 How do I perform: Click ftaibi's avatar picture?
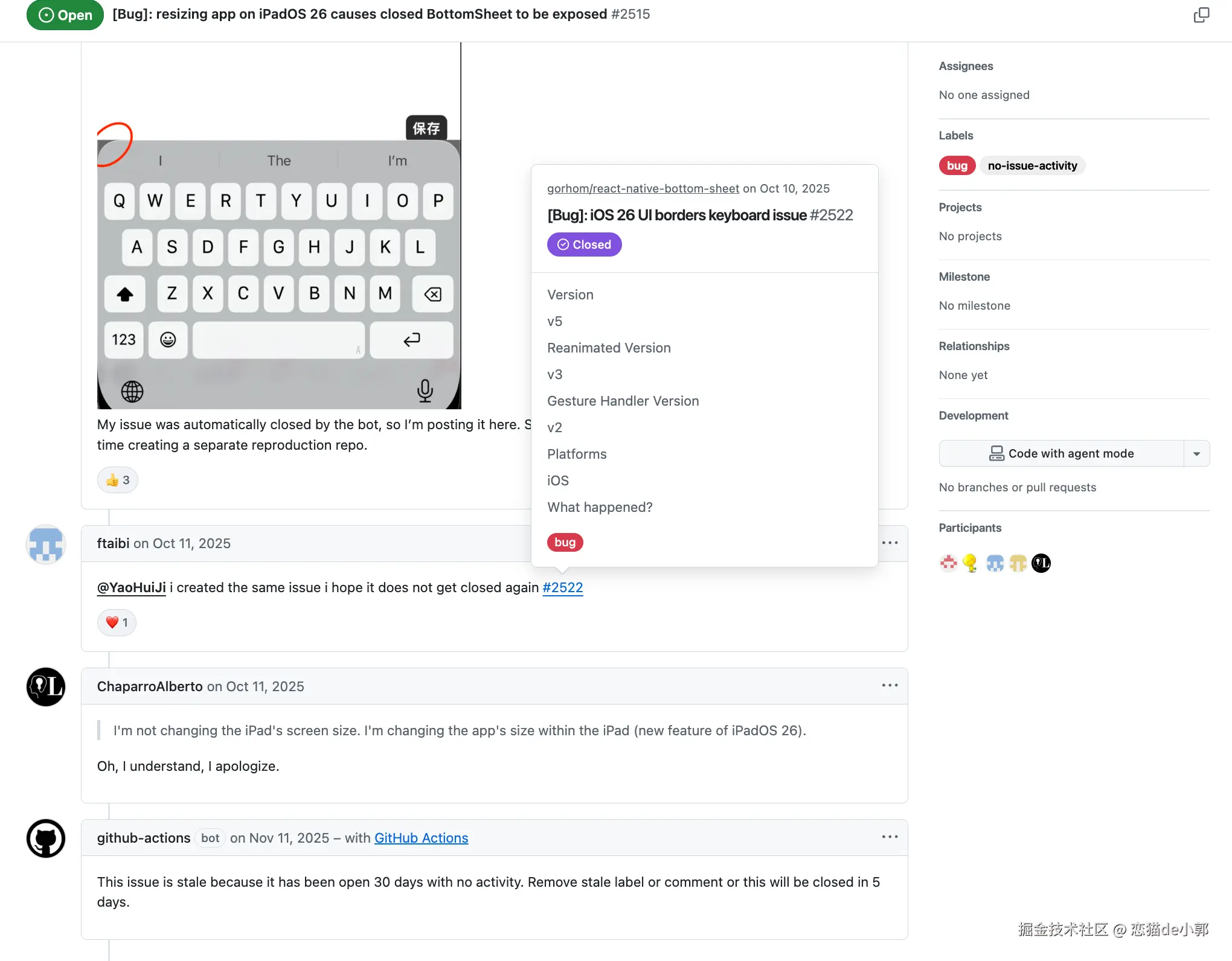[x=46, y=544]
